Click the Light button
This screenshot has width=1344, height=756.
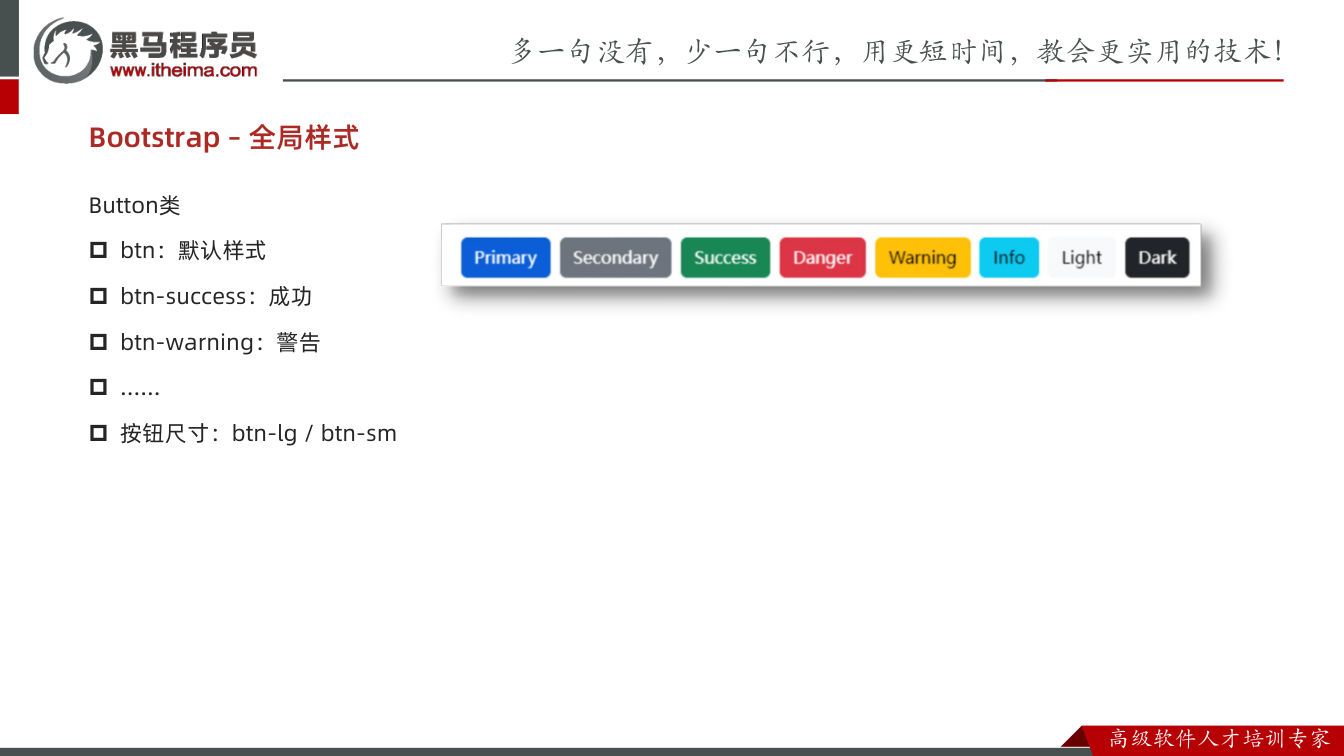tap(1082, 257)
